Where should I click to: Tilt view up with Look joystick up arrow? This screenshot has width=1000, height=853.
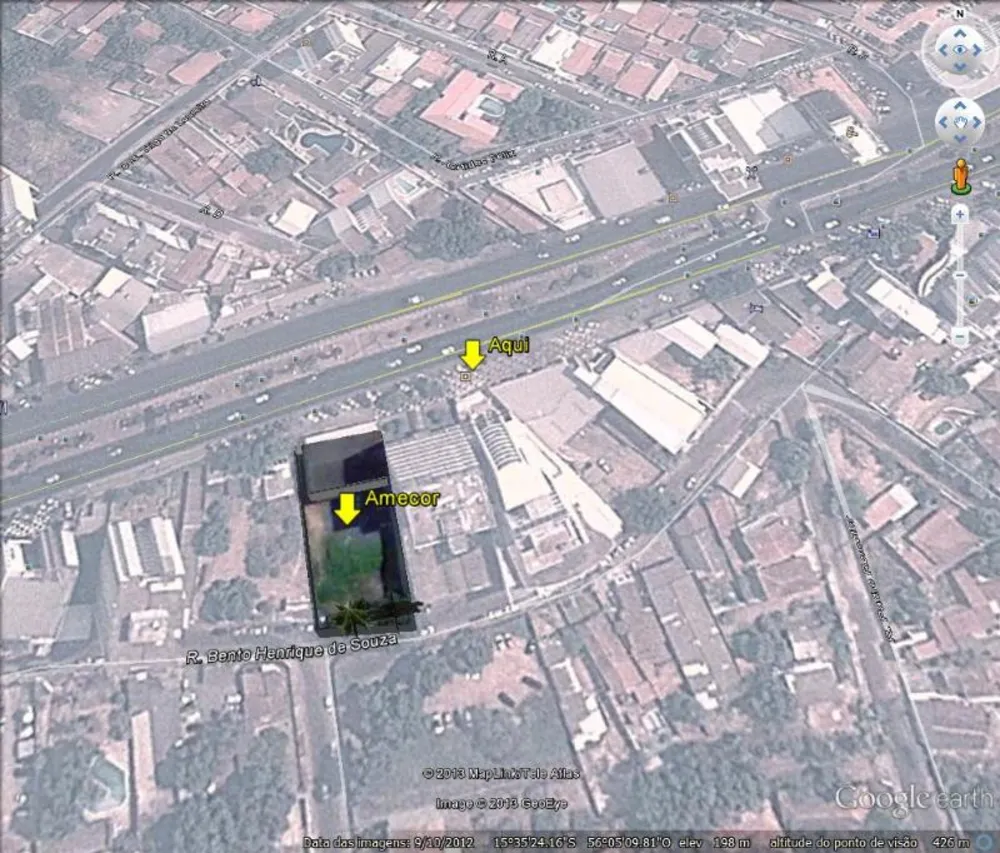(x=959, y=34)
